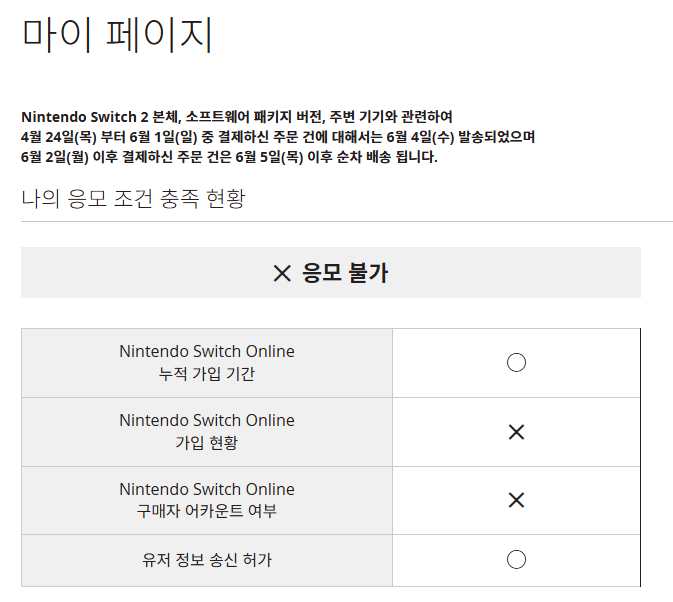Click 가입 현황 text
The width and height of the screenshot is (673, 602).
tap(207, 442)
